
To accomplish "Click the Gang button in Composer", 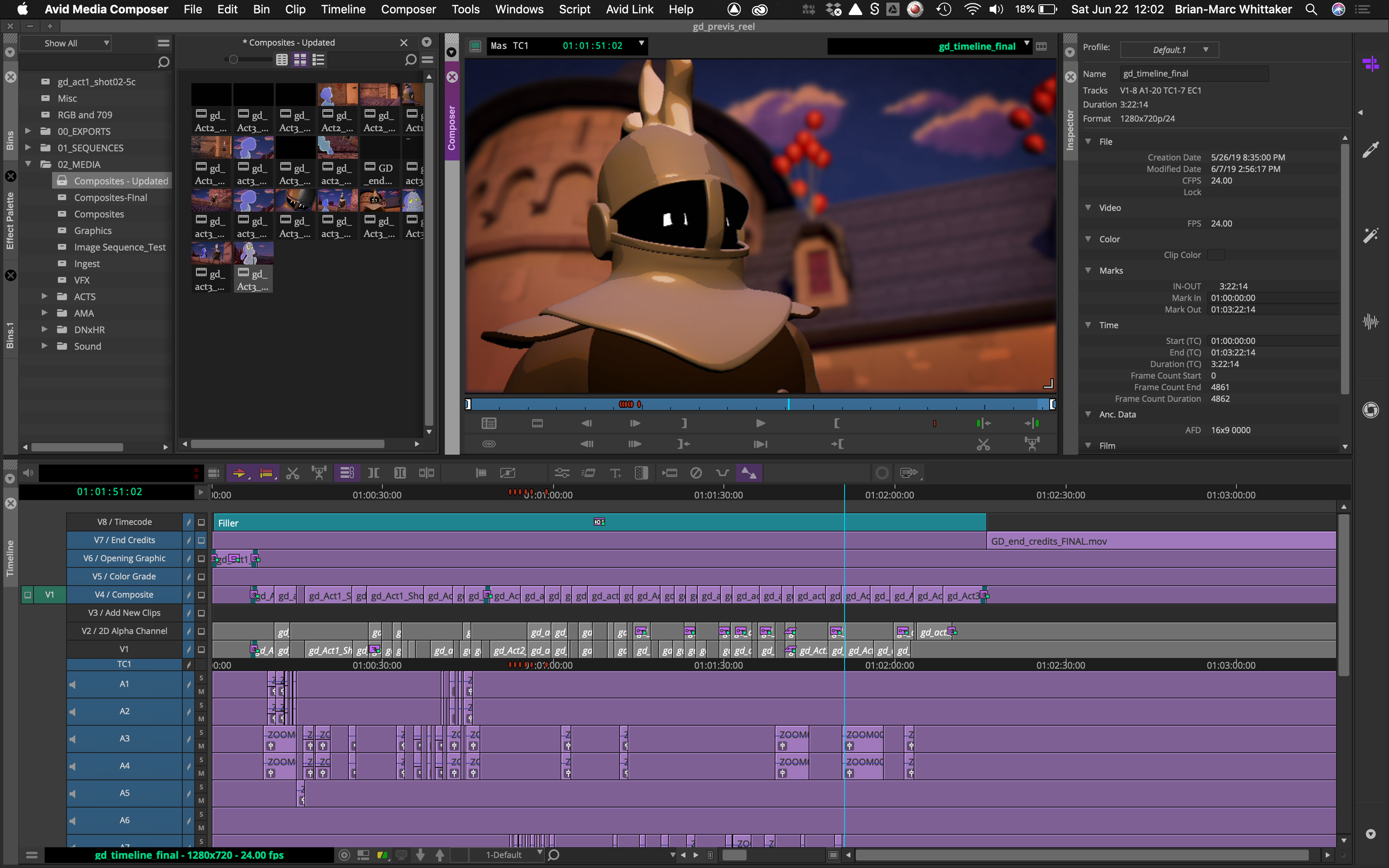I will click(488, 444).
